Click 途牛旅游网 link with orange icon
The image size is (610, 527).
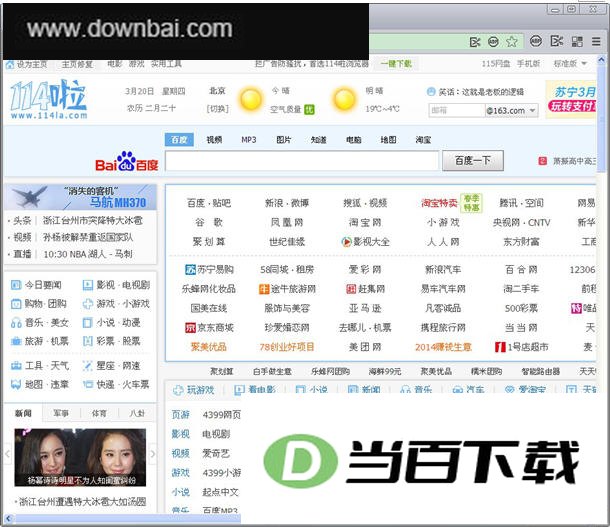[287, 289]
